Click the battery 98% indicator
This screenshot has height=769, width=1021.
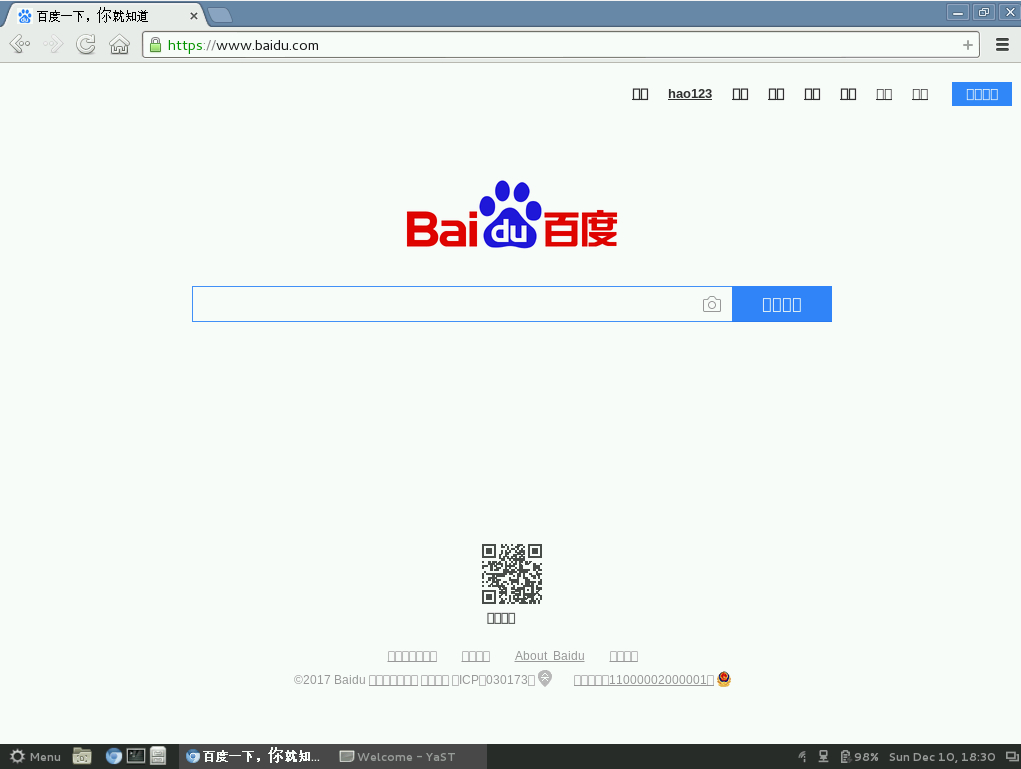[x=859, y=757]
